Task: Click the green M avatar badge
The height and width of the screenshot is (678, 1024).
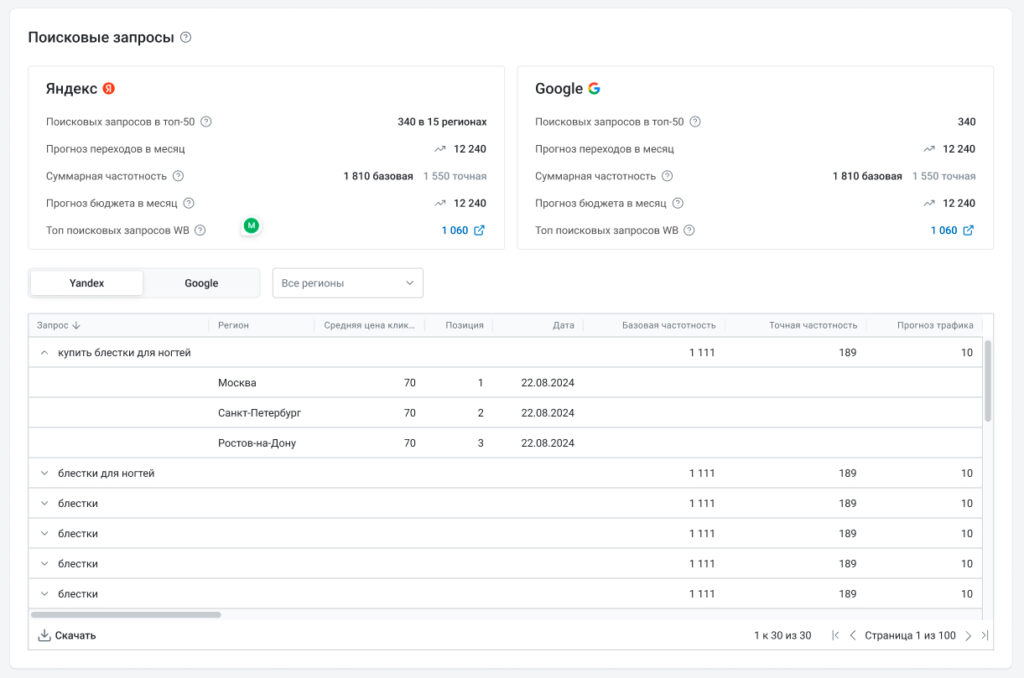Action: coord(251,226)
